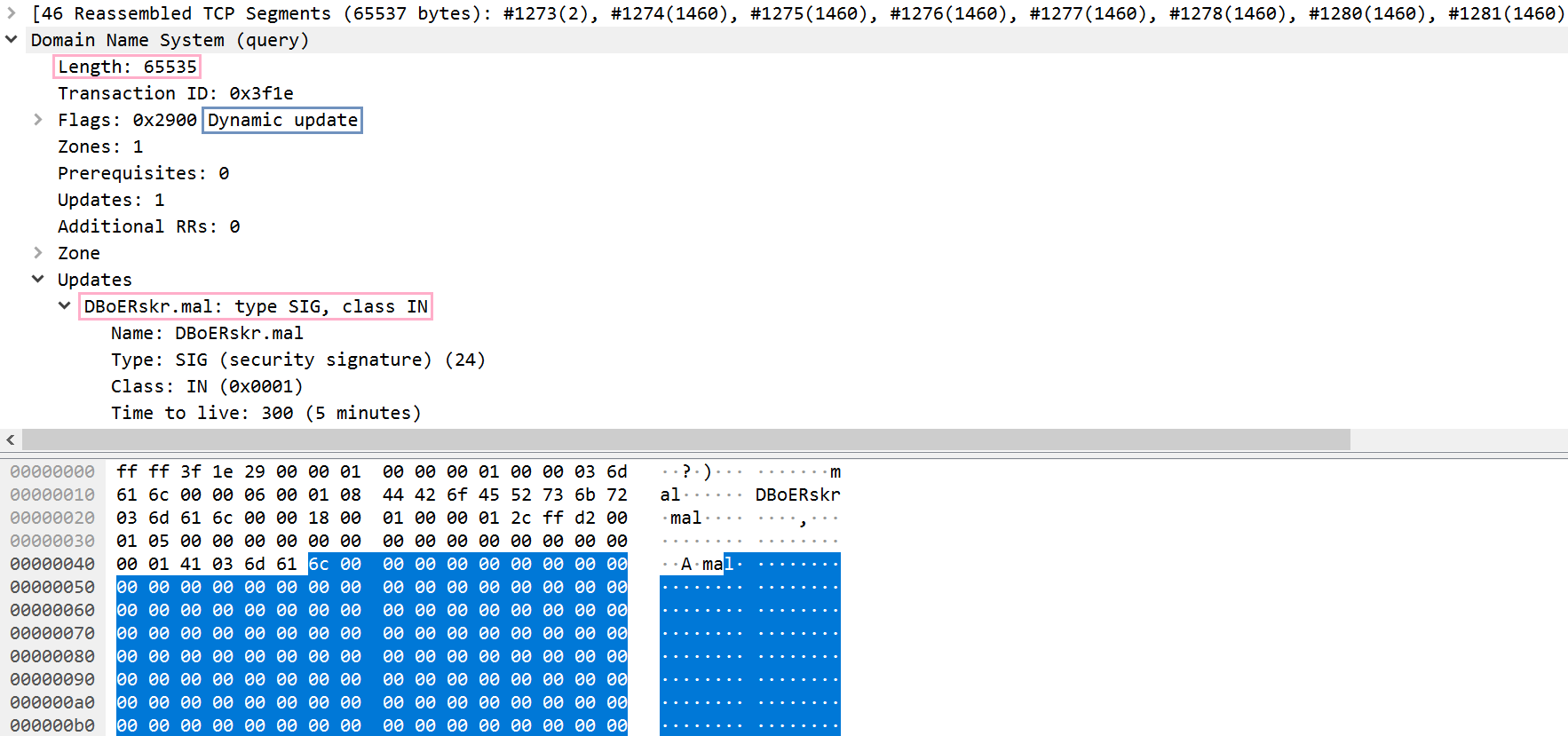Click hex offset 00000070
The height and width of the screenshot is (736, 1568).
[x=52, y=633]
